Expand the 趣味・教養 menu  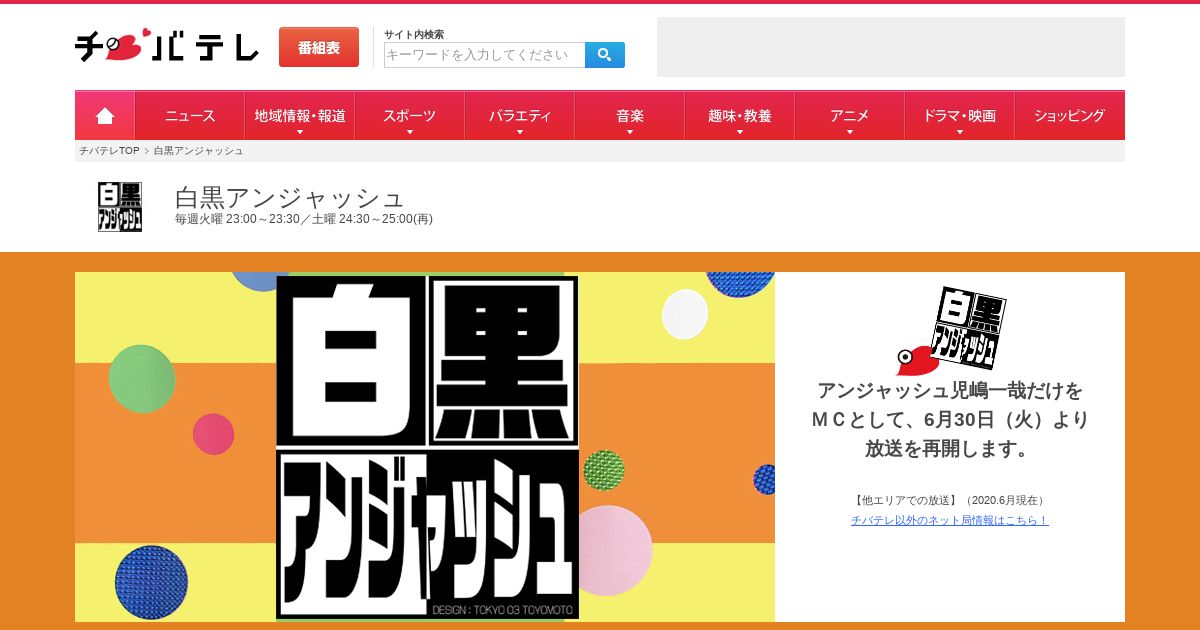click(740, 116)
